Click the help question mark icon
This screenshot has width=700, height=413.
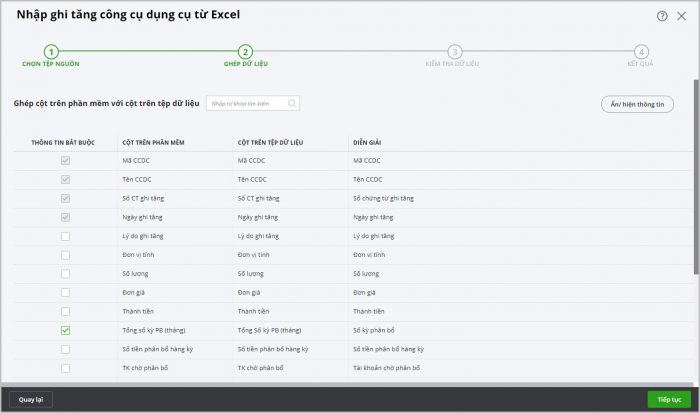(x=662, y=16)
